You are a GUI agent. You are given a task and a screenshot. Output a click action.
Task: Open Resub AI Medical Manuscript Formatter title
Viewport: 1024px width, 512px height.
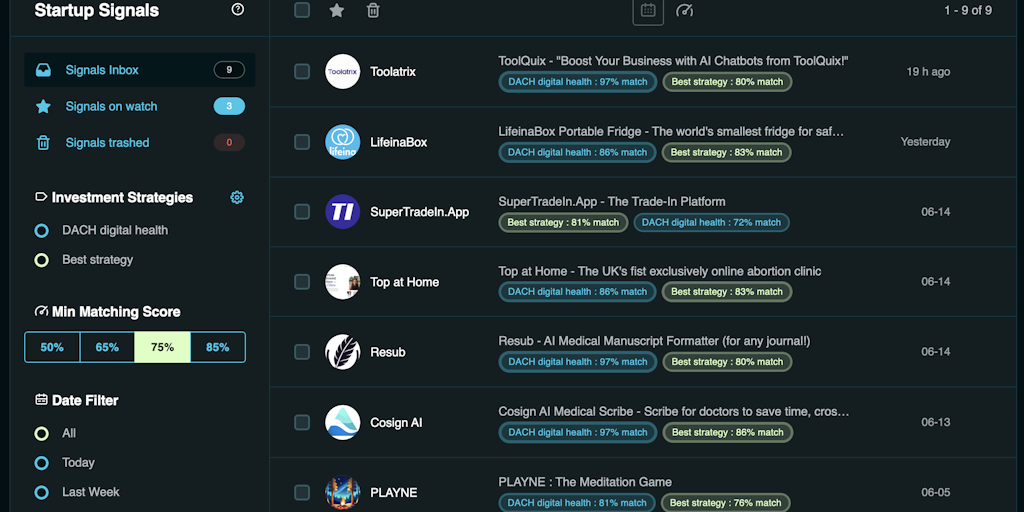(x=654, y=341)
